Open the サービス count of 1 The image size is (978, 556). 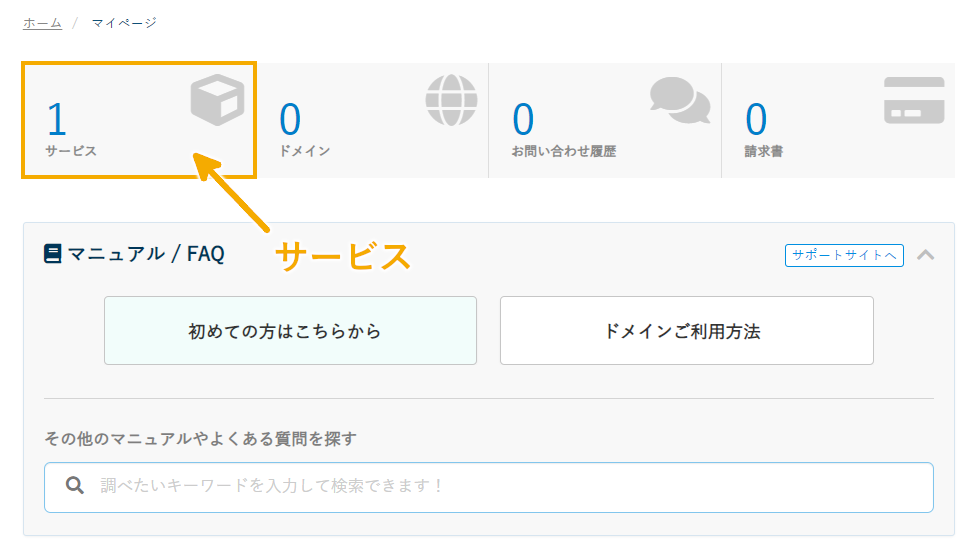[x=57, y=119]
